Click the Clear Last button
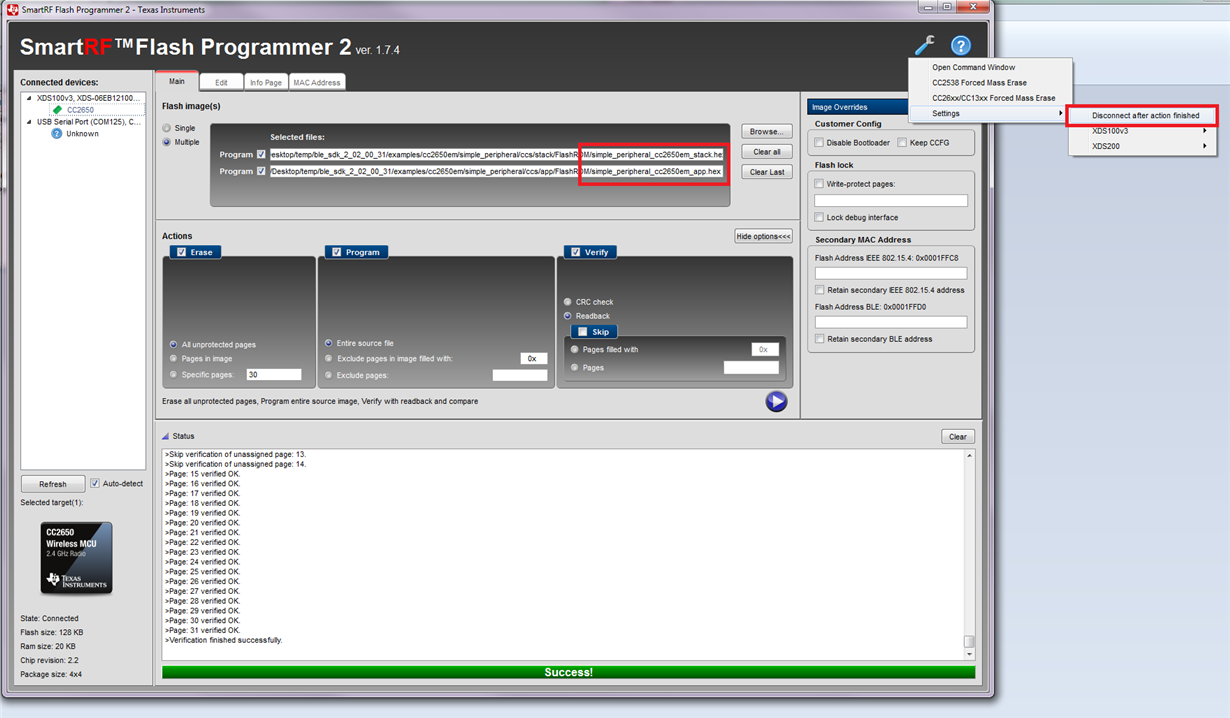Screen dimensions: 1230x718 767,172
